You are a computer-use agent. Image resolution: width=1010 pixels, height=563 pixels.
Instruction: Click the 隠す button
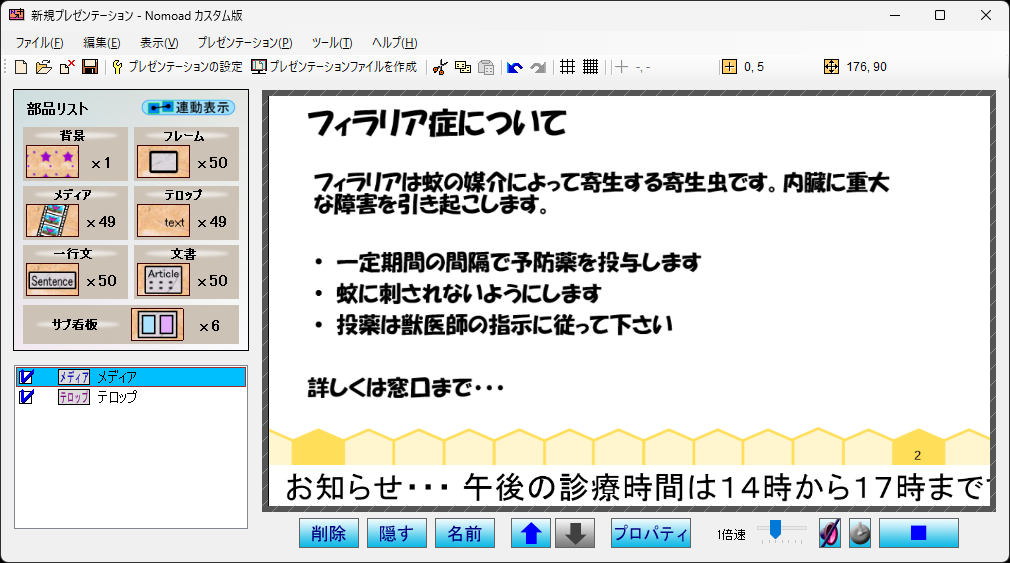(x=397, y=533)
